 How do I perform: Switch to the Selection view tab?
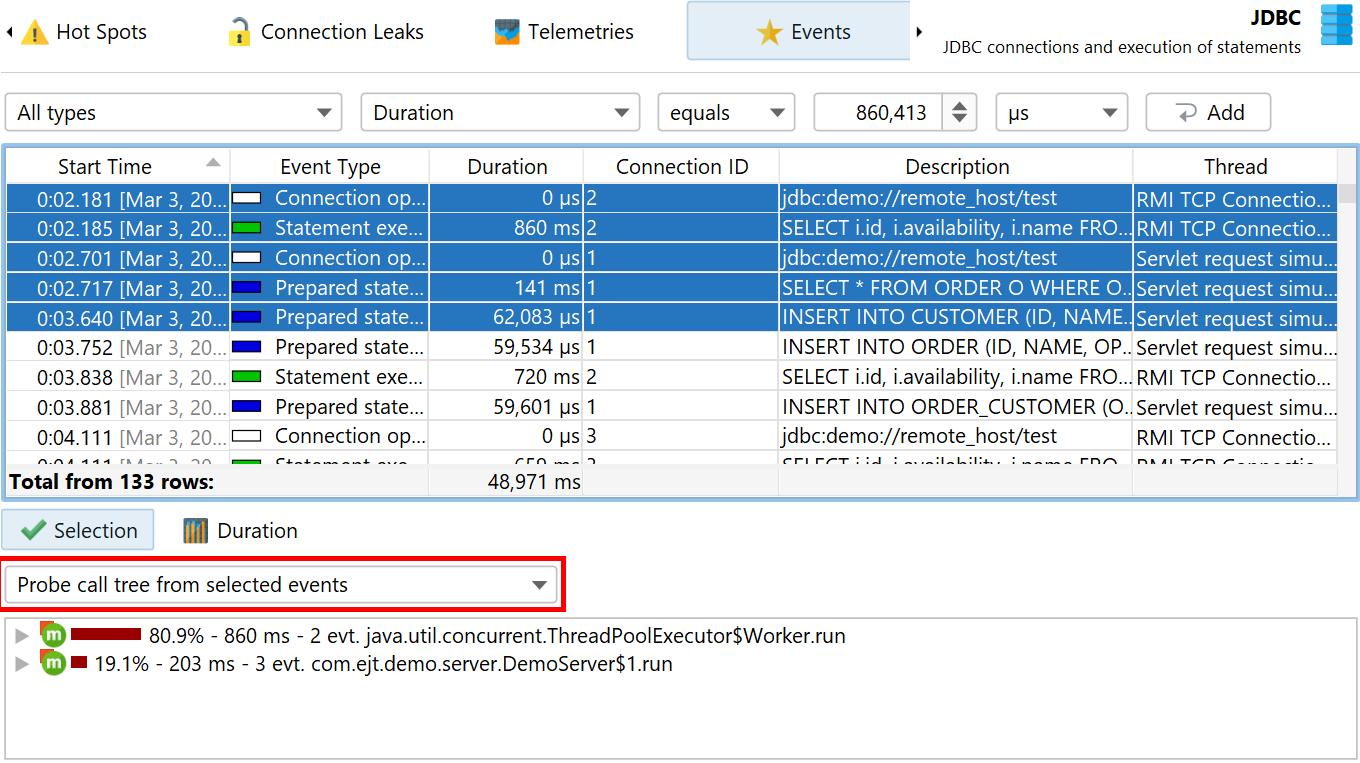(78, 530)
